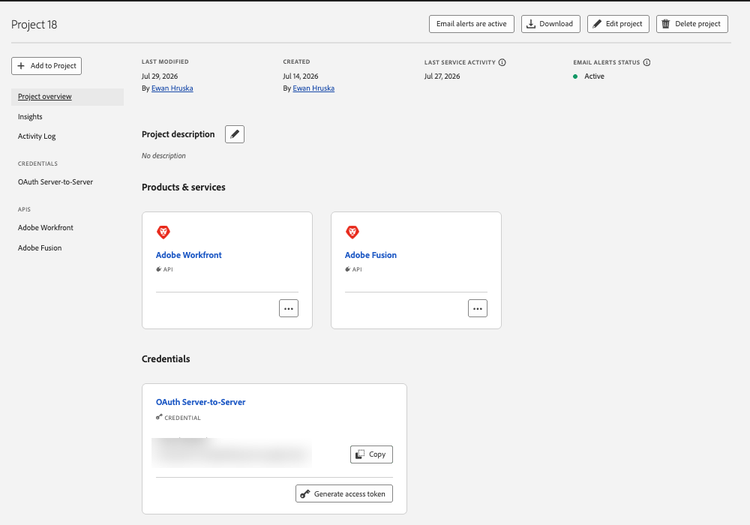
Task: Click the Jul 14, 2026 created date
Action: (x=300, y=77)
